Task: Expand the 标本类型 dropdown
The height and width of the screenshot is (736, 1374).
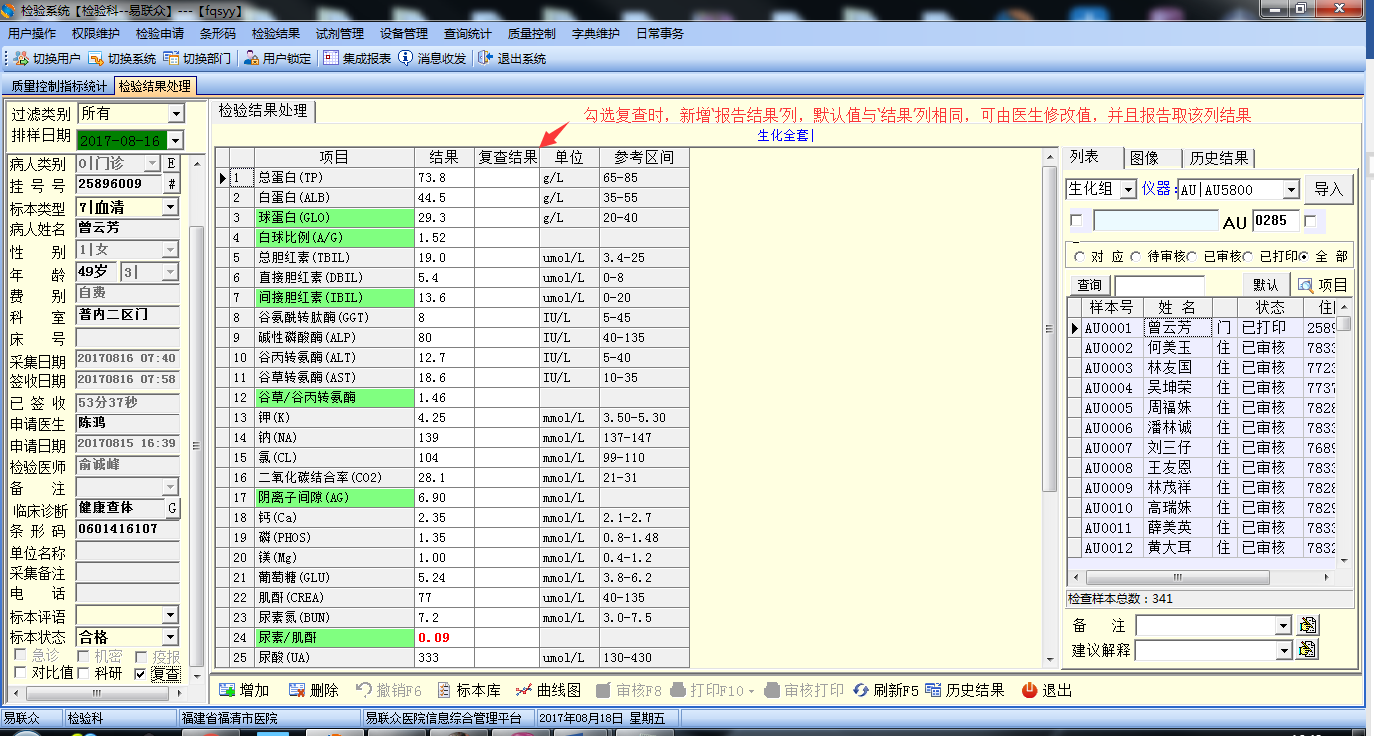Action: coord(170,207)
